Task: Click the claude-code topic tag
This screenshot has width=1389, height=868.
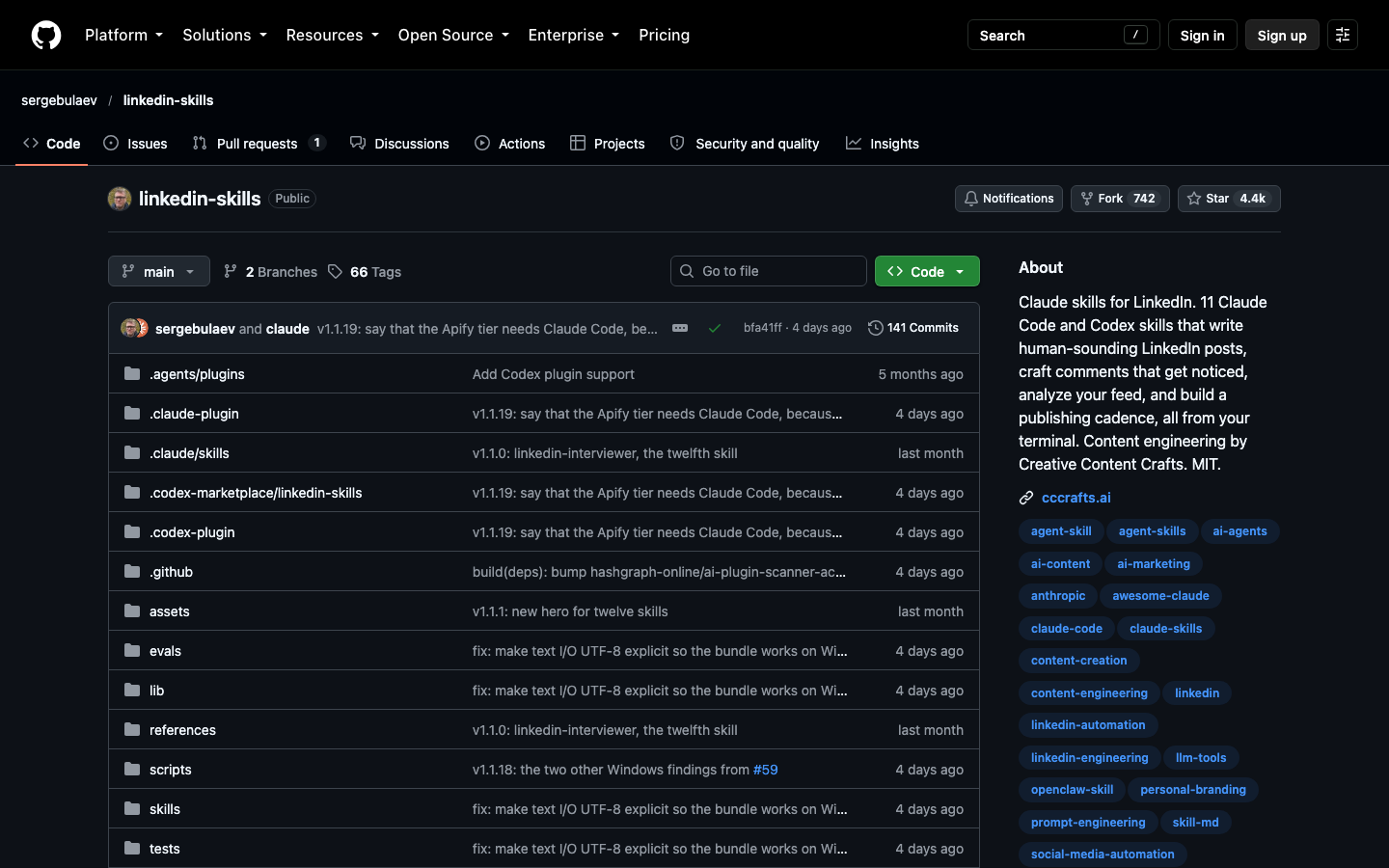Action: [x=1066, y=628]
